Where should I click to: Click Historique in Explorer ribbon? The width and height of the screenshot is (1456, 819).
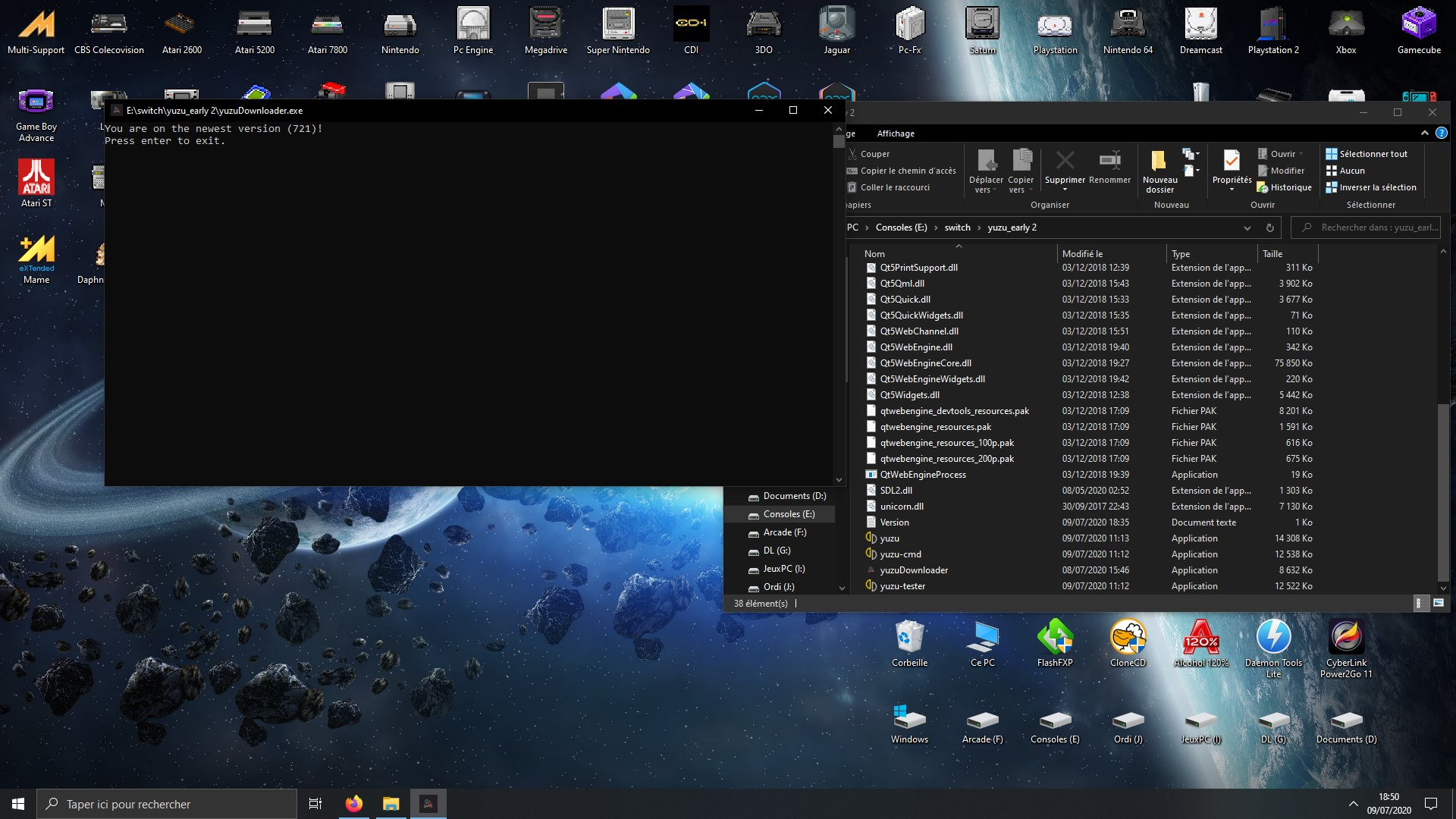click(x=1284, y=187)
